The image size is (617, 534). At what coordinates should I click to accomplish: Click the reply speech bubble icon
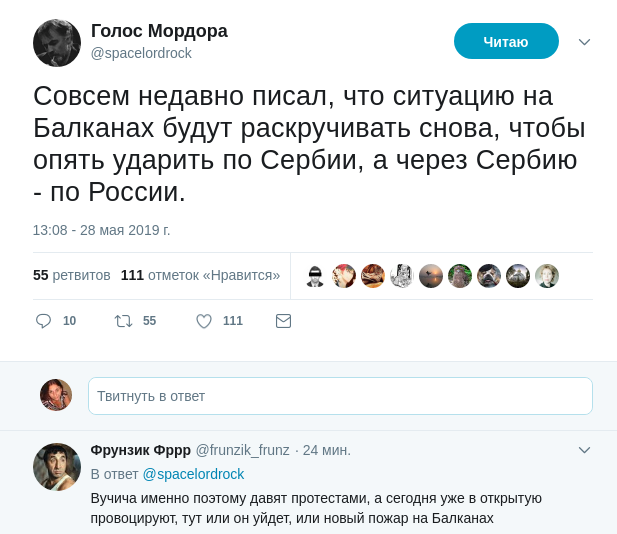pos(43,321)
